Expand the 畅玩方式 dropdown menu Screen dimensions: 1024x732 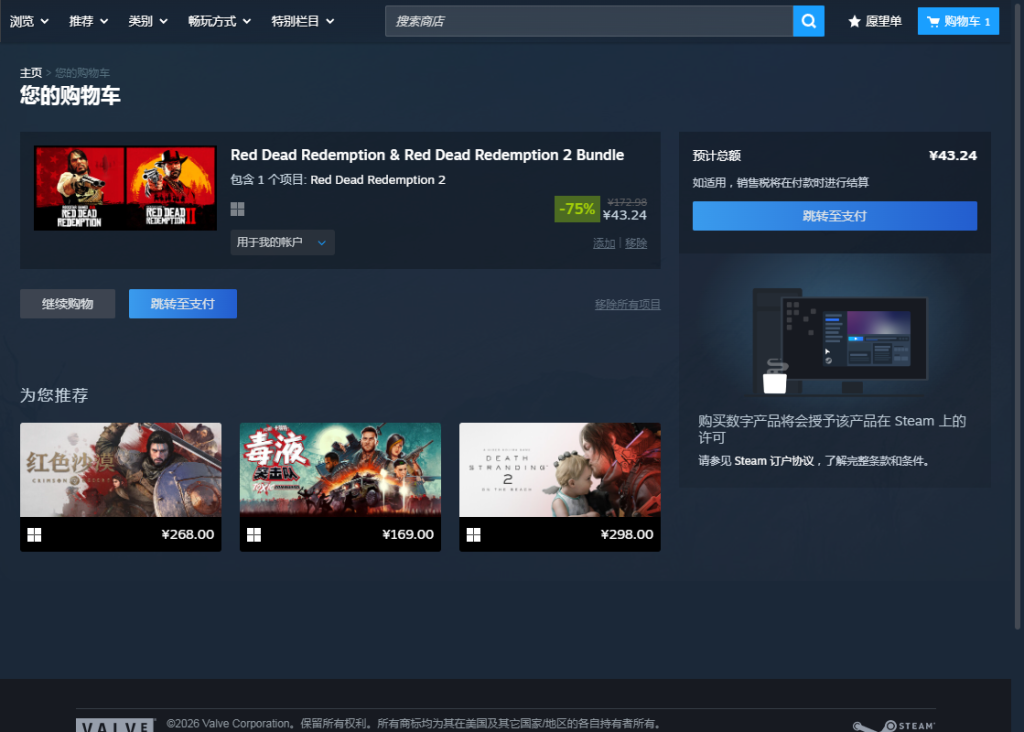click(x=219, y=21)
